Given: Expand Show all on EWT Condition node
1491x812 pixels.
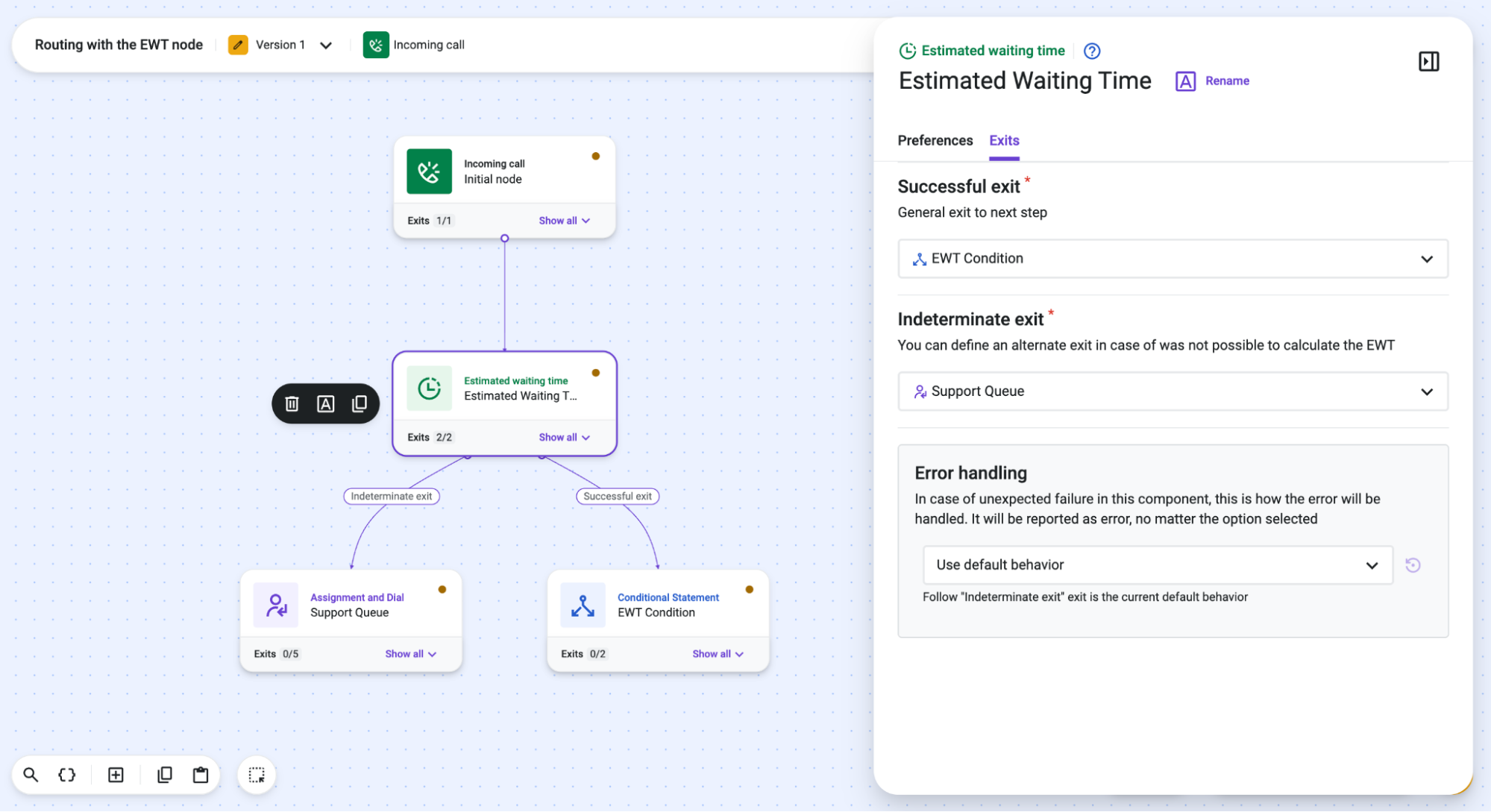Looking at the screenshot, I should click(x=718, y=654).
